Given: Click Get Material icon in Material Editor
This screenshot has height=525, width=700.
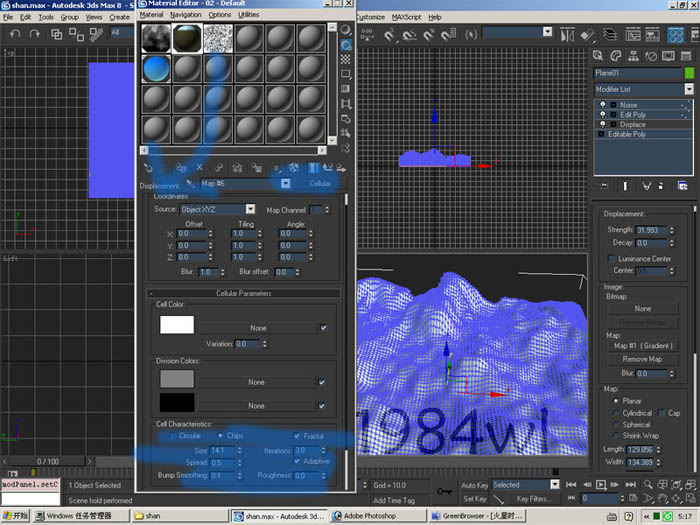Looking at the screenshot, I should tap(148, 168).
